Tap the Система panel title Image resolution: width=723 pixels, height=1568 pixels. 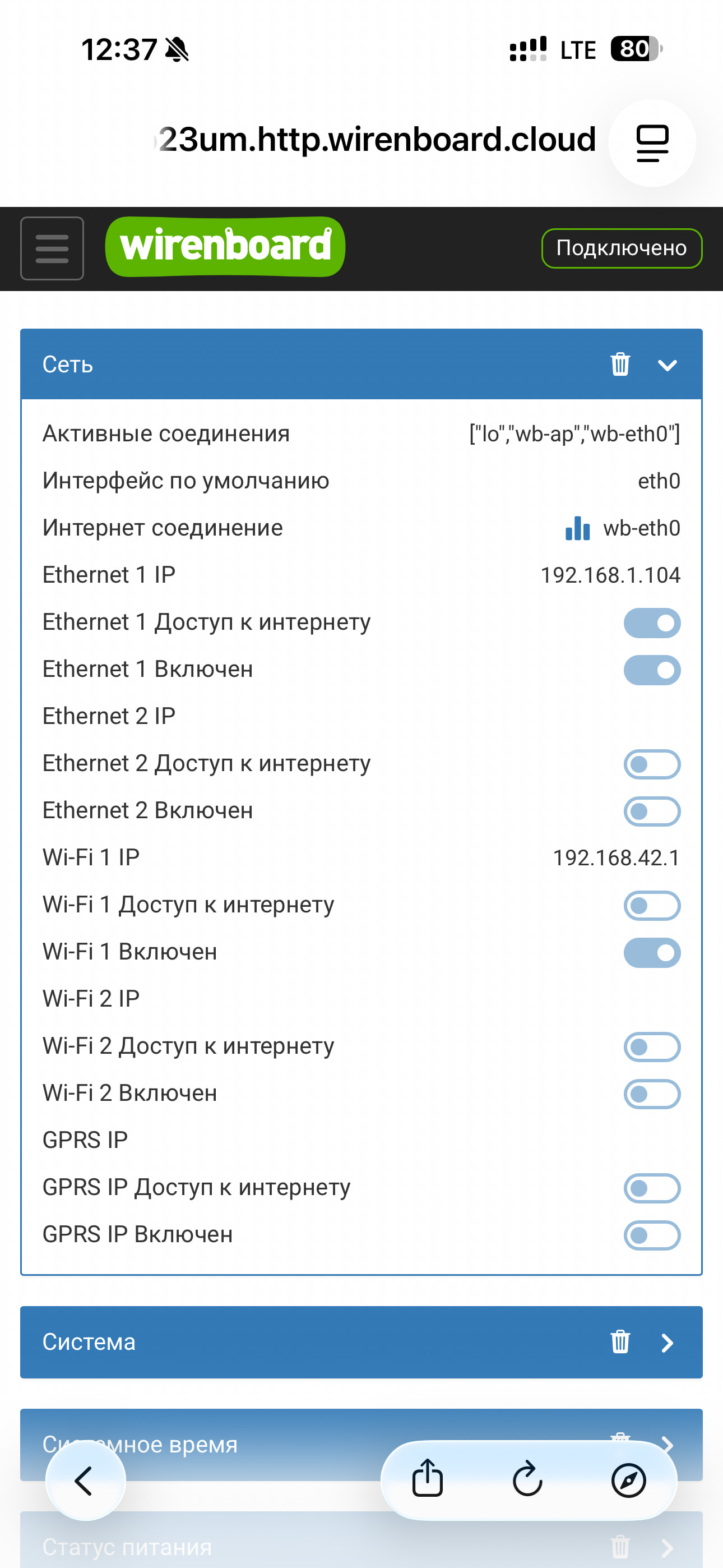89,1342
